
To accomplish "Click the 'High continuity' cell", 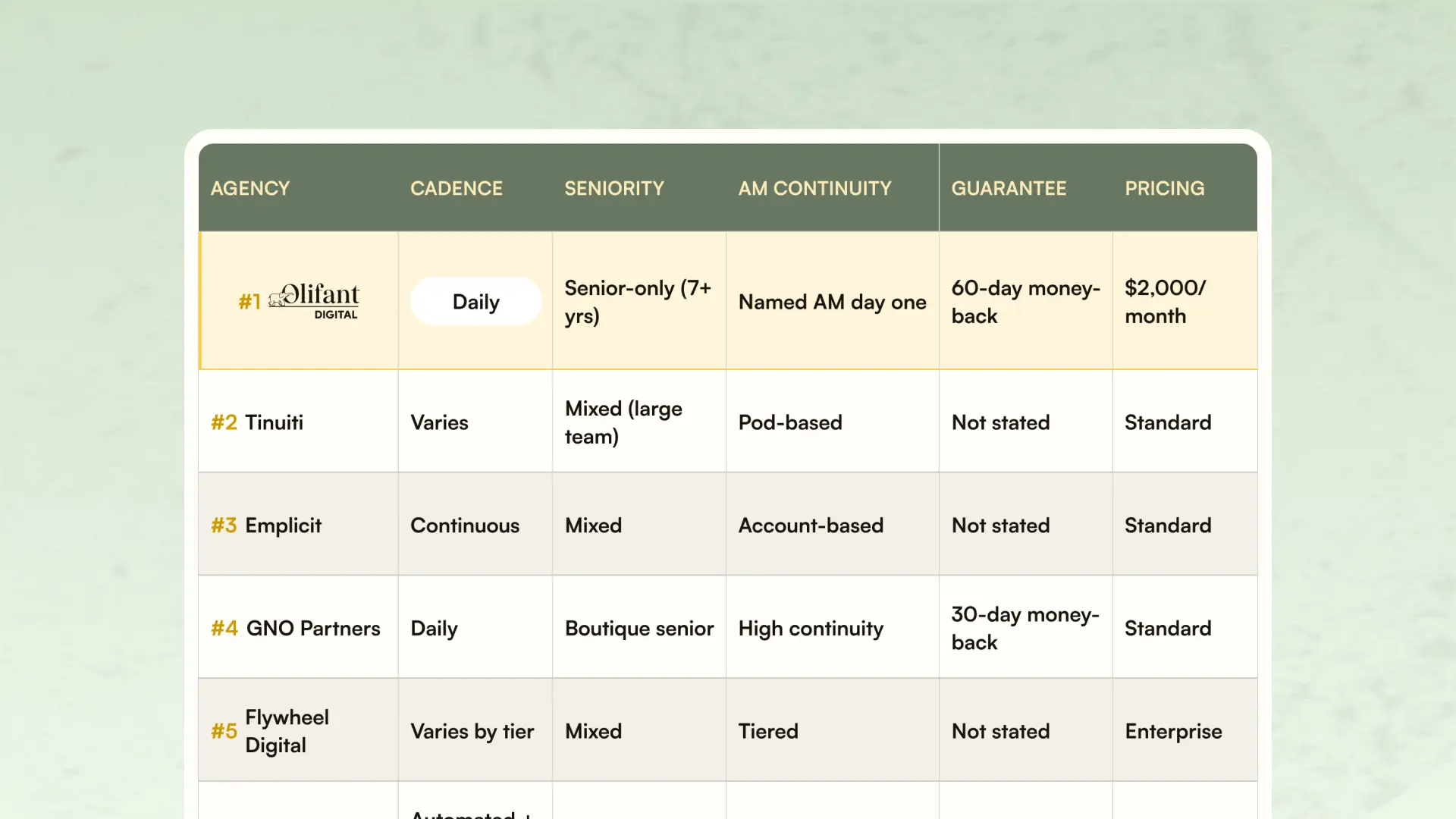I will (x=833, y=628).
